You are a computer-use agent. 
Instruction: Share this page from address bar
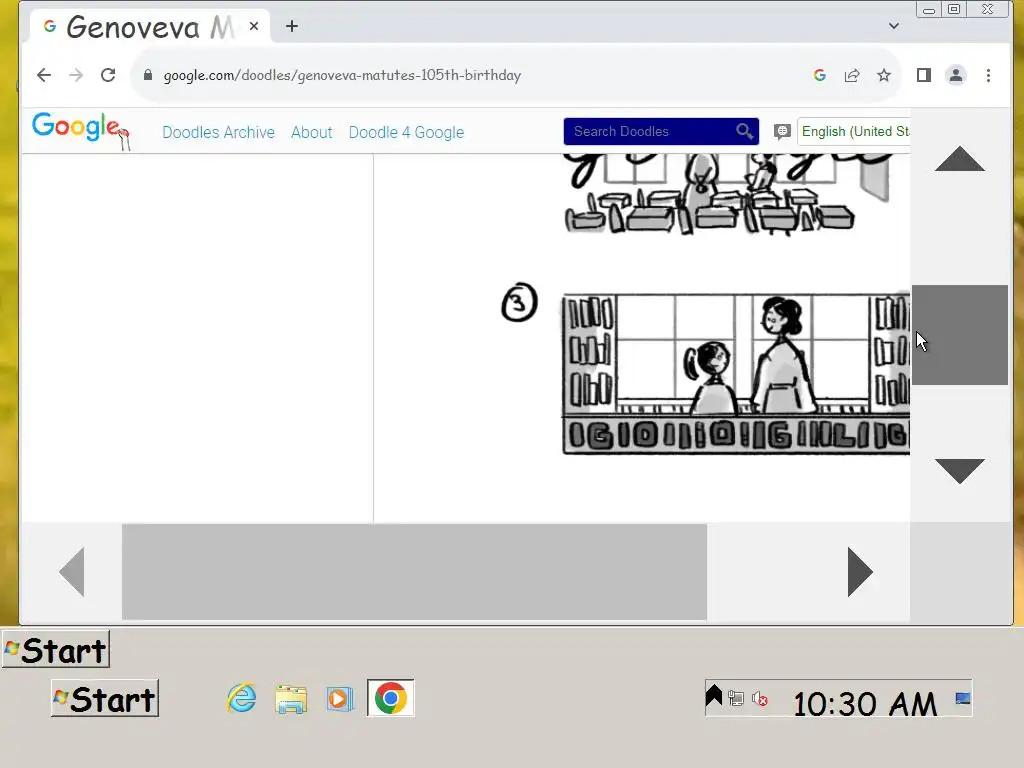[852, 75]
